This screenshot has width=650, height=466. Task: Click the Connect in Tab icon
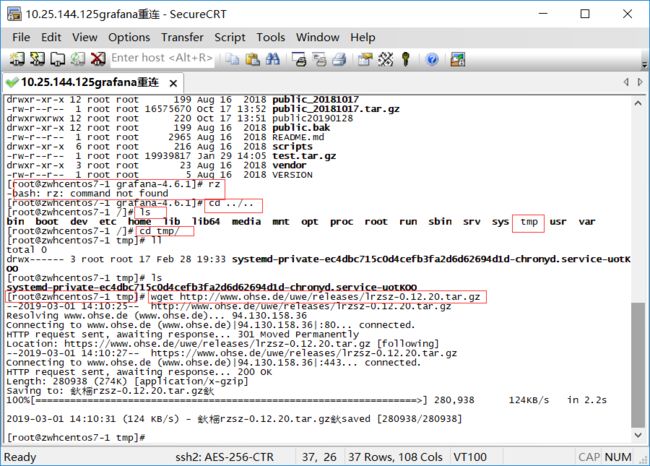(58, 59)
